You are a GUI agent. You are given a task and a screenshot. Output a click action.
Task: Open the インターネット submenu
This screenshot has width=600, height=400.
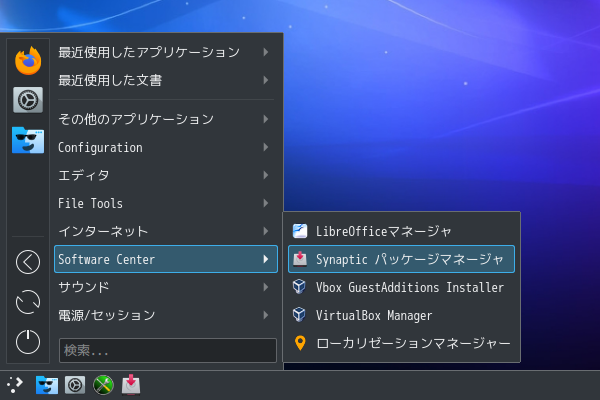pyautogui.click(x=166, y=231)
